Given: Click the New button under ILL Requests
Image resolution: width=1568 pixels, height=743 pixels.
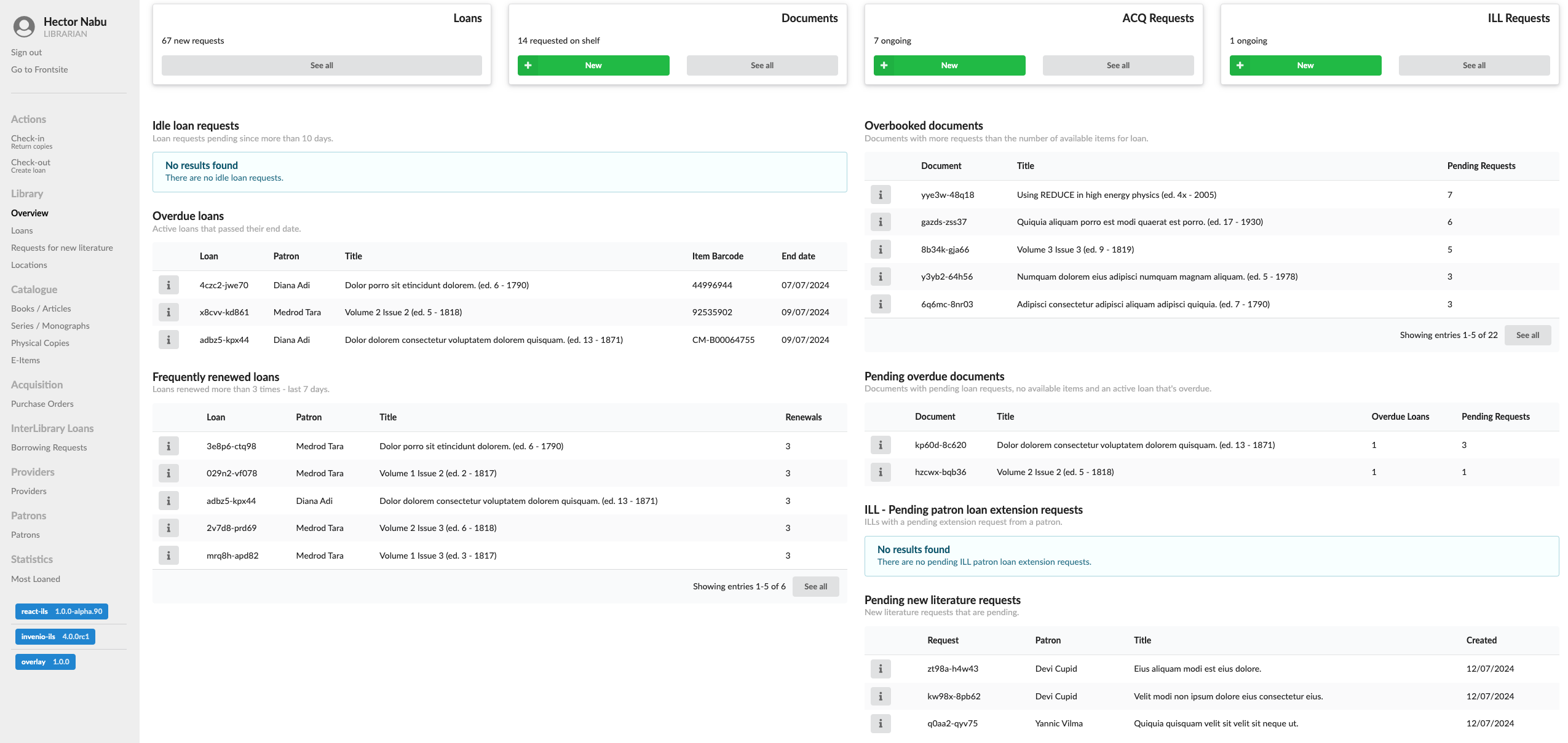Looking at the screenshot, I should 1304,65.
